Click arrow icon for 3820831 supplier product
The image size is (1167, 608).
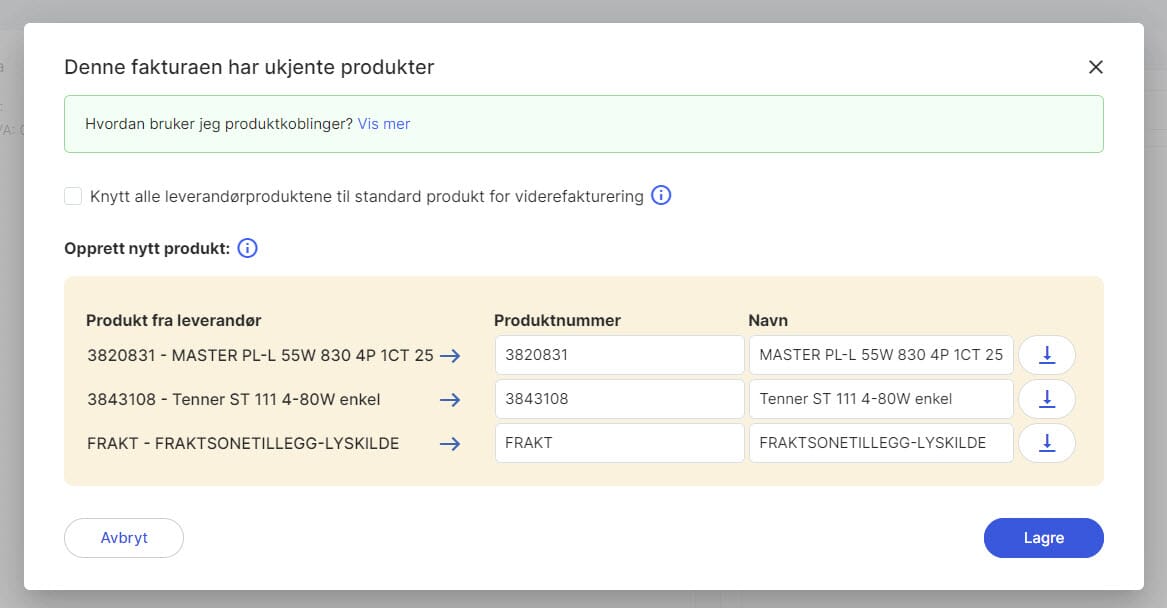pyautogui.click(x=450, y=355)
